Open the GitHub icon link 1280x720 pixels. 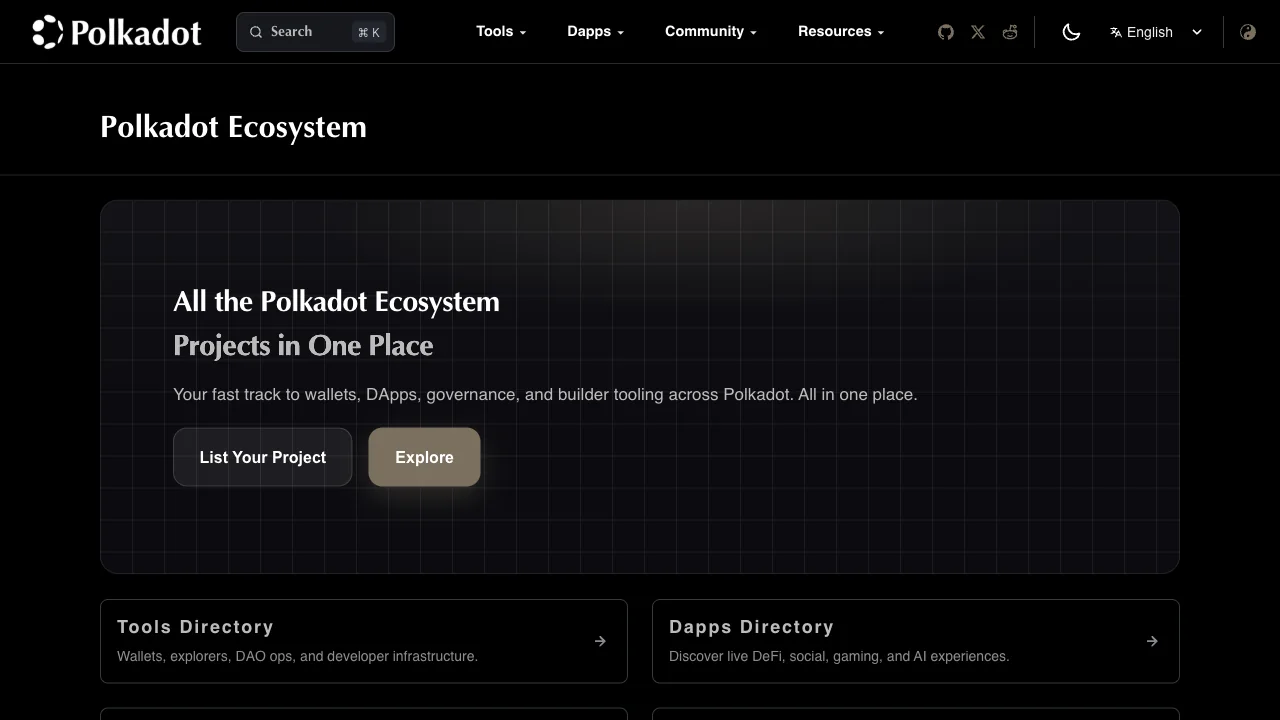[x=946, y=32]
